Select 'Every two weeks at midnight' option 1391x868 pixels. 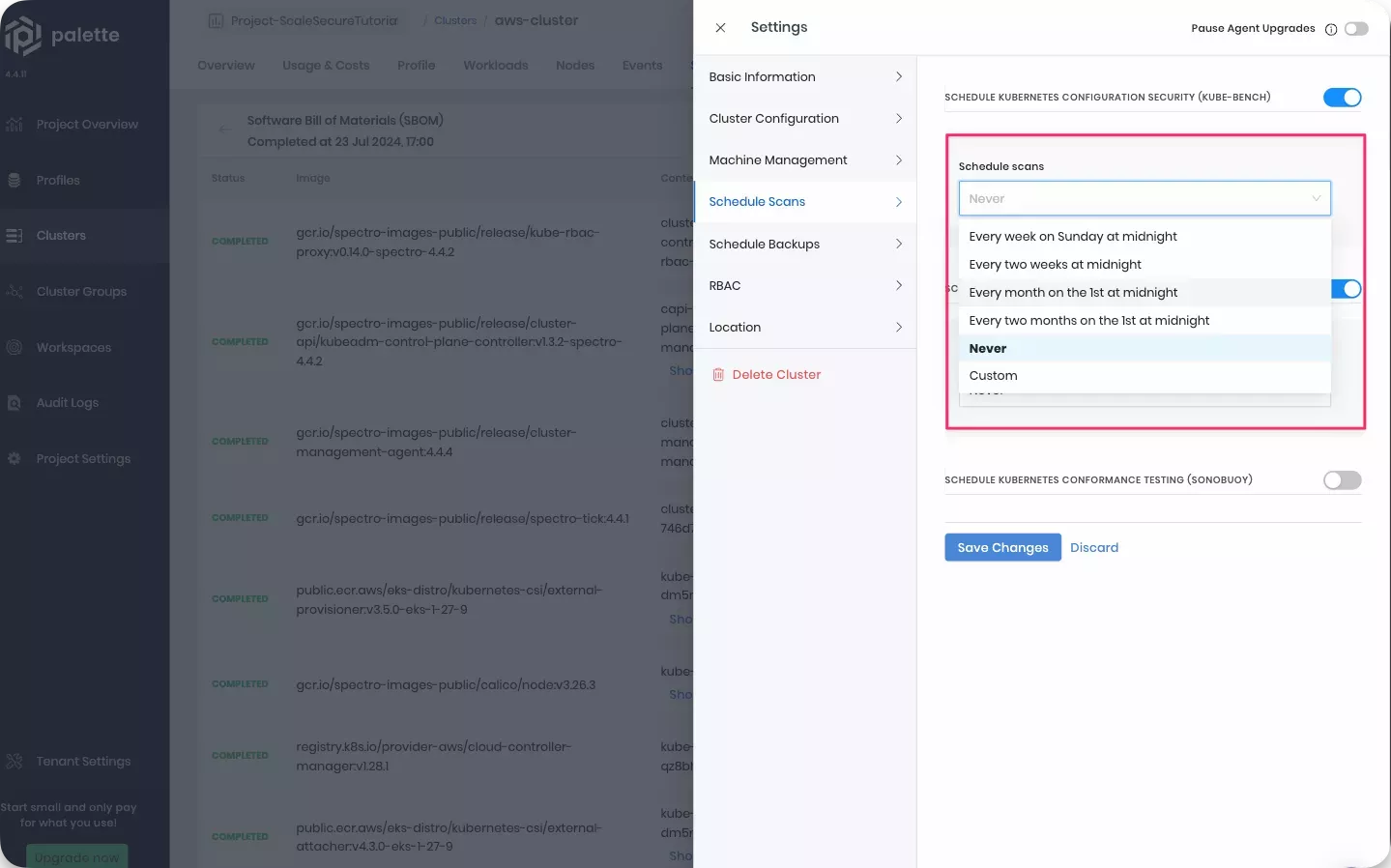(x=1055, y=265)
